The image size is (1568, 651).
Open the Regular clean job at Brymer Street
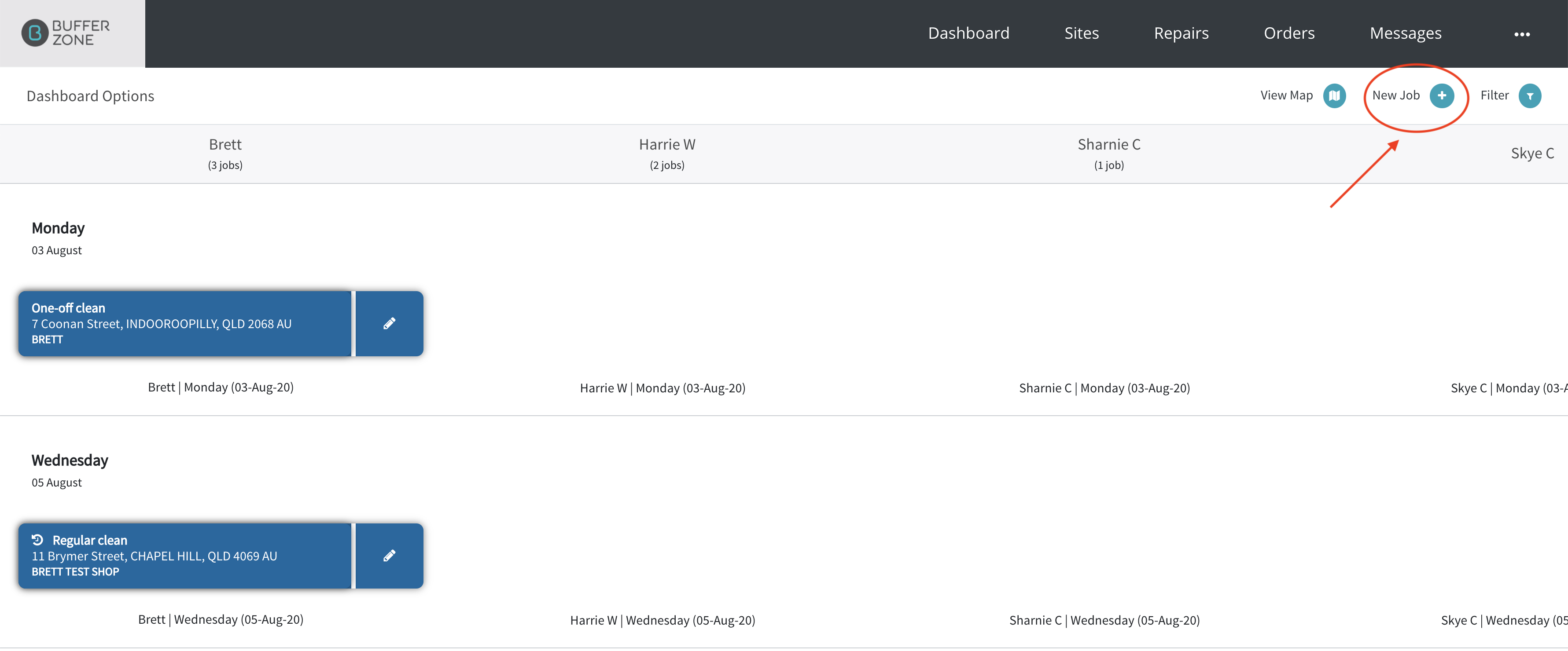(185, 556)
